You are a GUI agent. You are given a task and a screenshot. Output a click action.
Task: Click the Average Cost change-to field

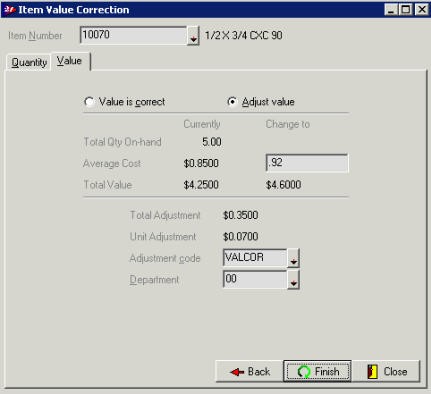(307, 163)
